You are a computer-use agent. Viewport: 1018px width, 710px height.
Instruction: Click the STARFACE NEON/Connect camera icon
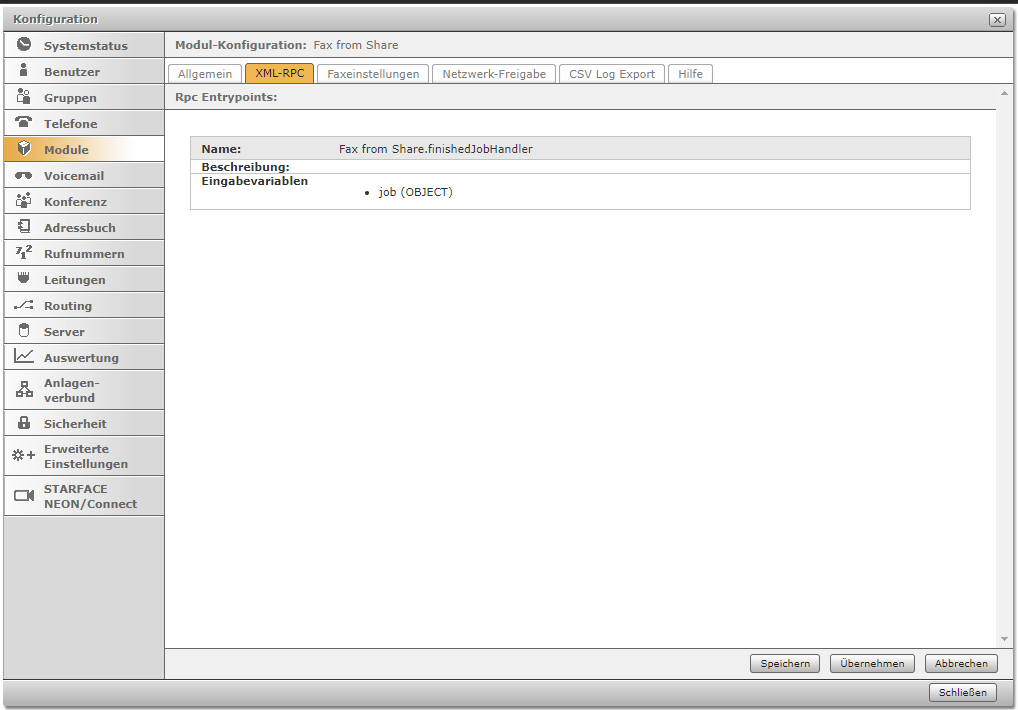tap(24, 496)
